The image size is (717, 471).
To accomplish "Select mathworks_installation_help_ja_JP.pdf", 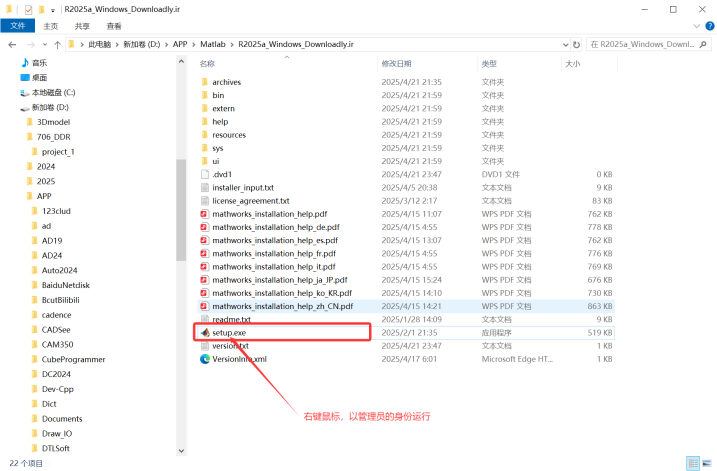I will point(279,280).
